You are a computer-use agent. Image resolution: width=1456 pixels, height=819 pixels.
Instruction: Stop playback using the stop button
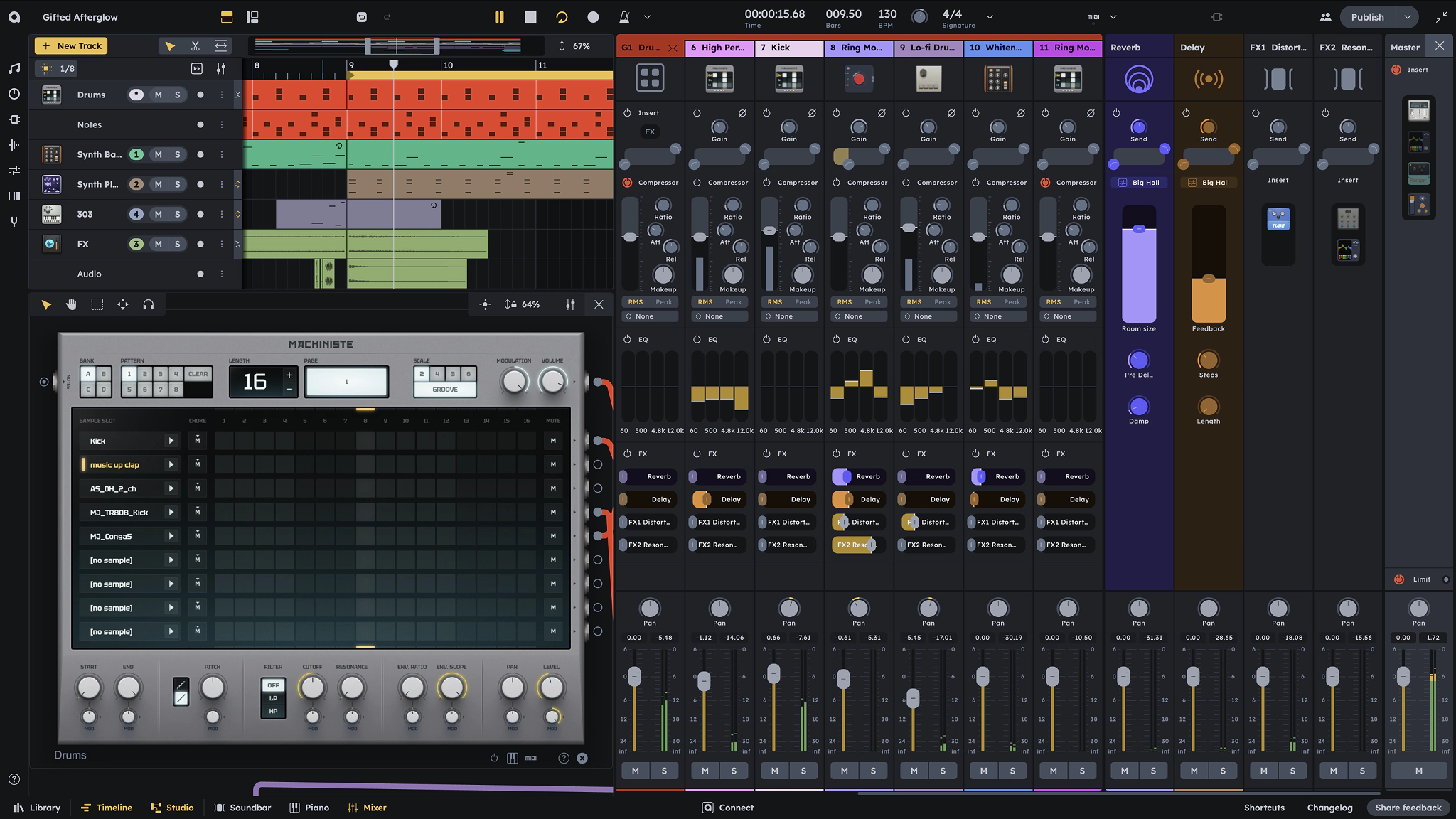click(530, 17)
